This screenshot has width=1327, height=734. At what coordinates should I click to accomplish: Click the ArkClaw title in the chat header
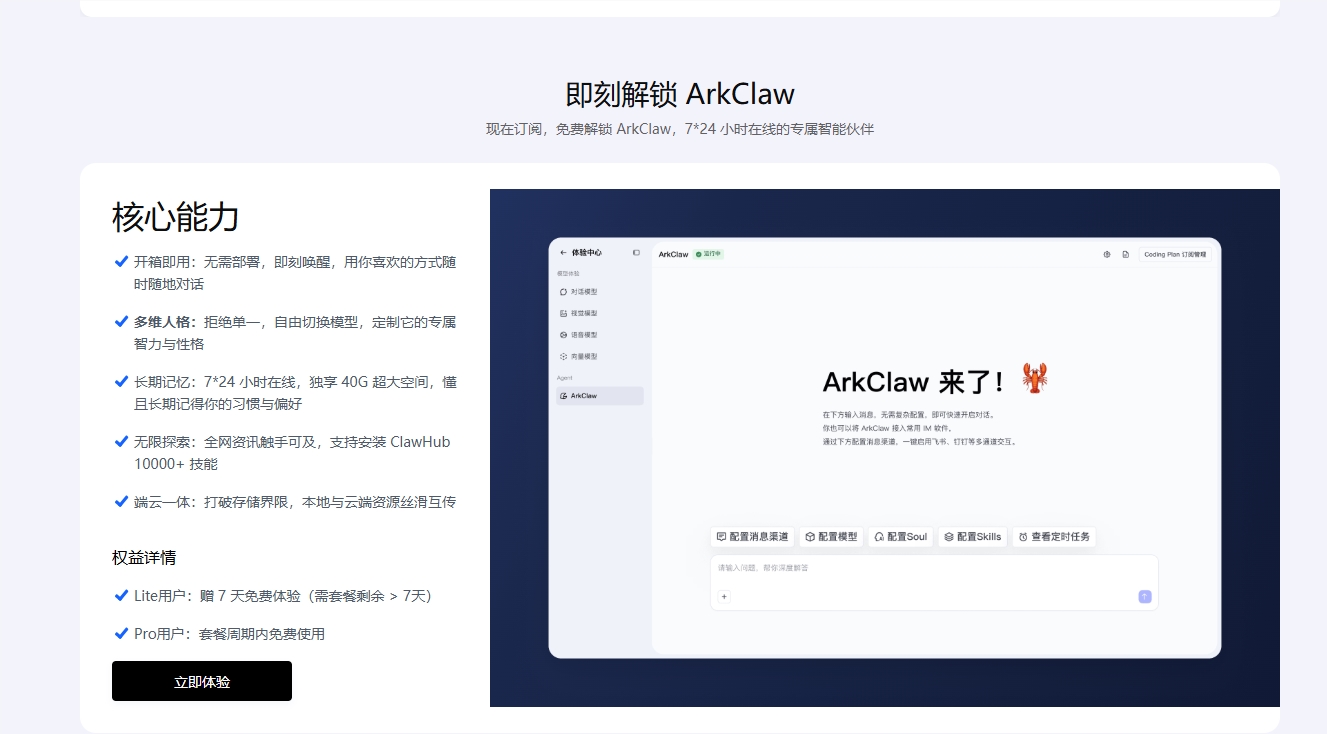673,254
